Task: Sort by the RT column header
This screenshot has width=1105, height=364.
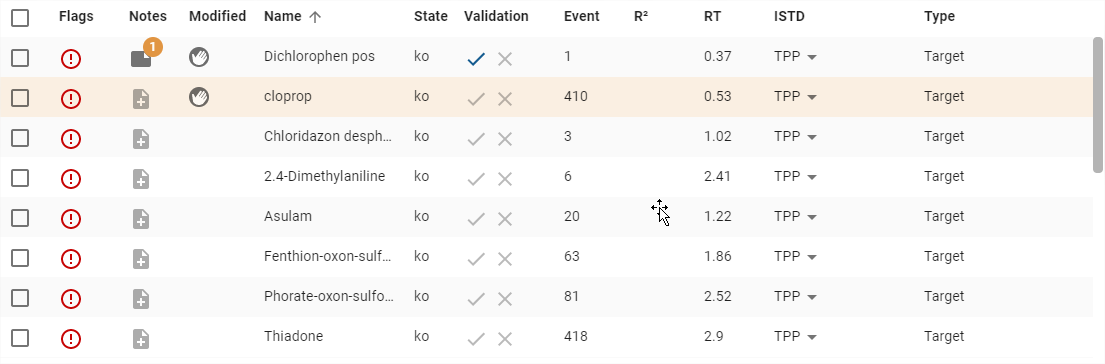Action: pos(712,17)
